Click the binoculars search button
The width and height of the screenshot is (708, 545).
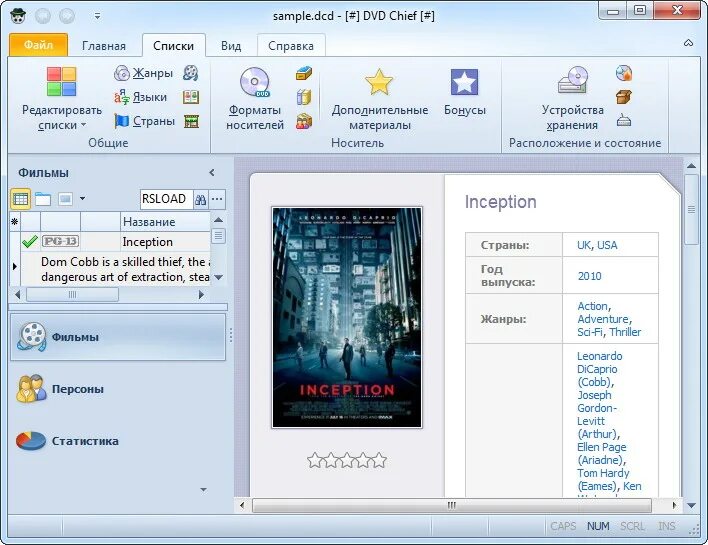coord(201,199)
